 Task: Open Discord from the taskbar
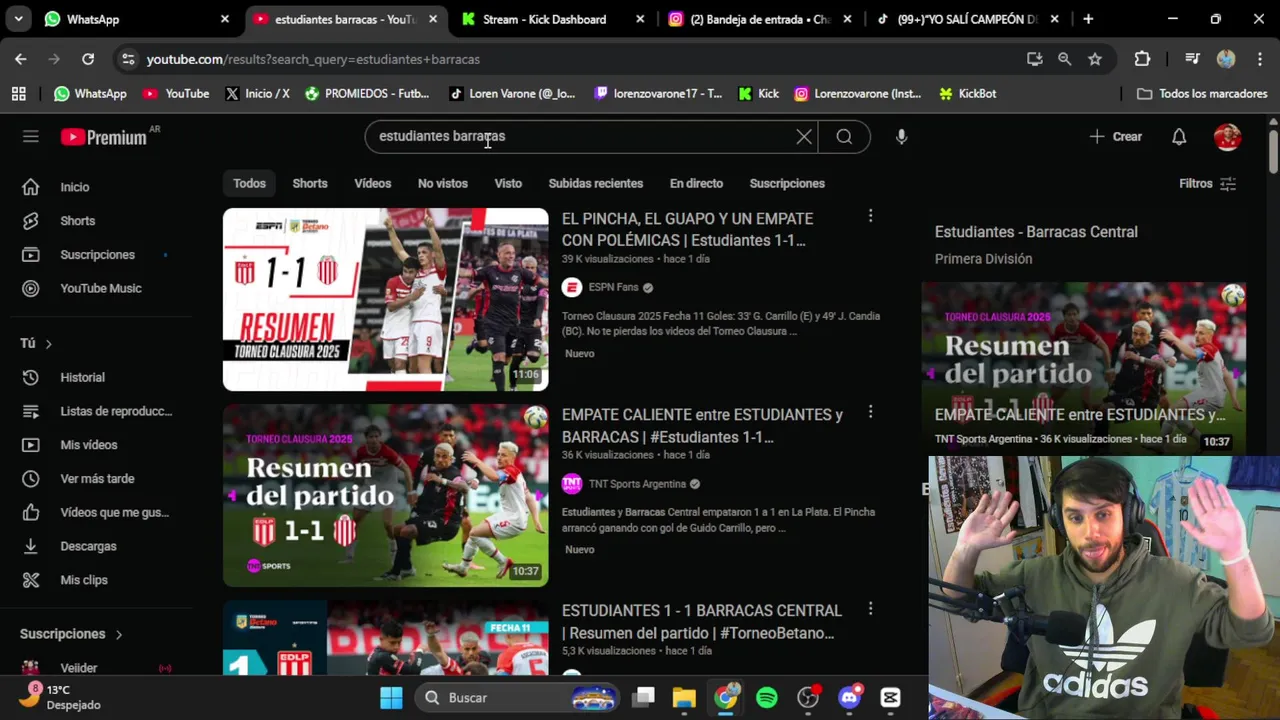tap(850, 697)
